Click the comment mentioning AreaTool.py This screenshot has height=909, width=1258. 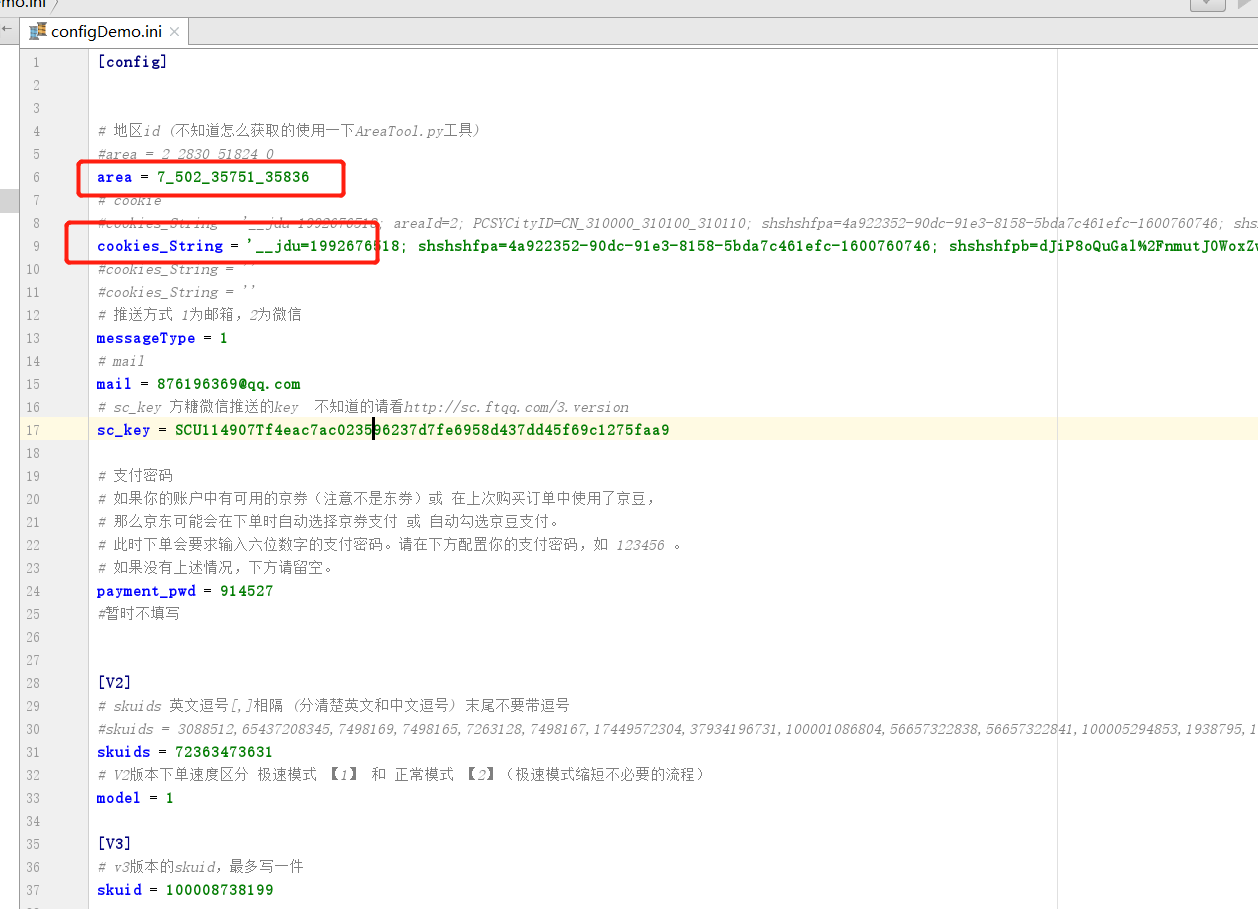point(289,131)
